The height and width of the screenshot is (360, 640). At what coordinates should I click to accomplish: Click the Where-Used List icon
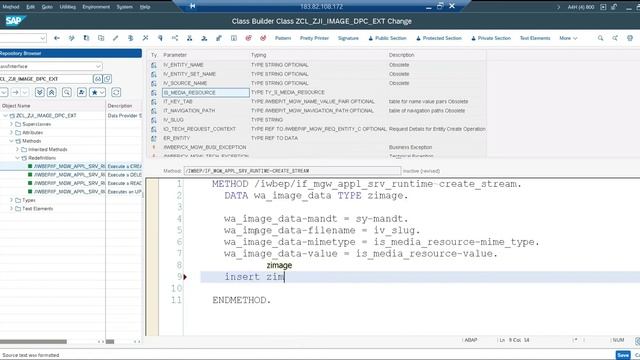coord(175,38)
